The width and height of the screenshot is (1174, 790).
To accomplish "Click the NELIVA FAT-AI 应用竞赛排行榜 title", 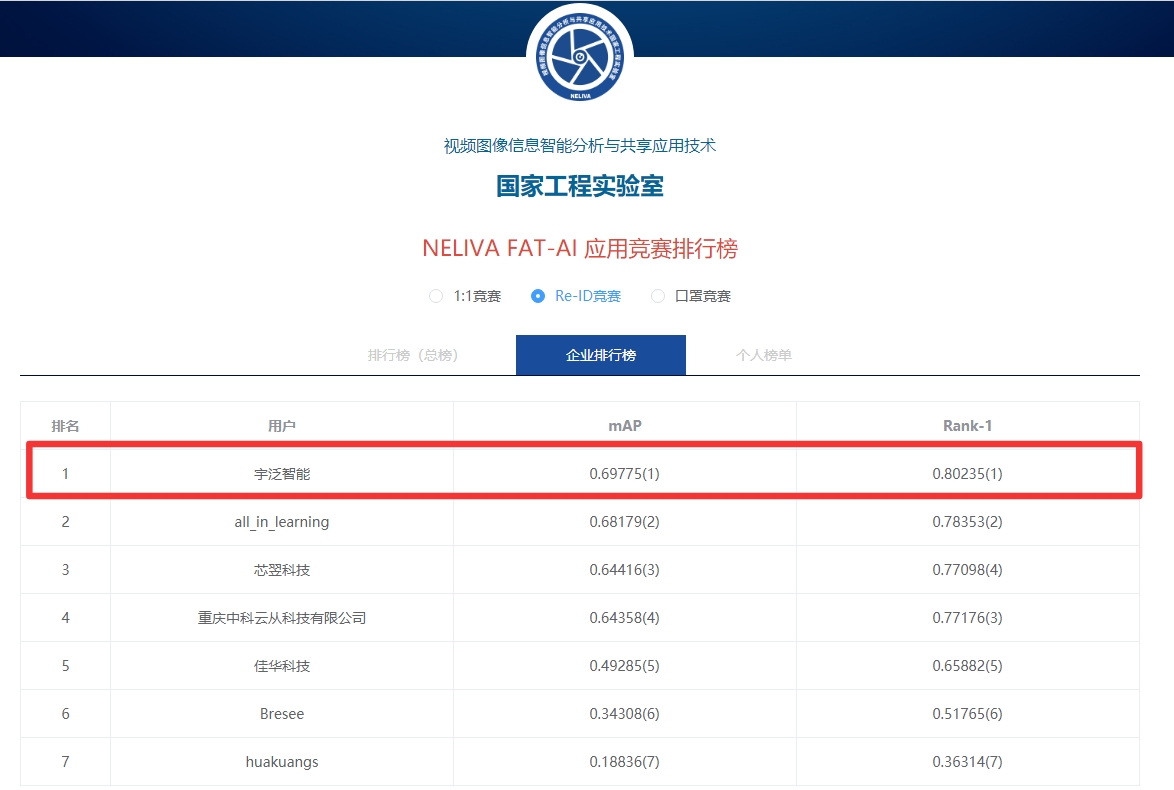I will pos(580,249).
